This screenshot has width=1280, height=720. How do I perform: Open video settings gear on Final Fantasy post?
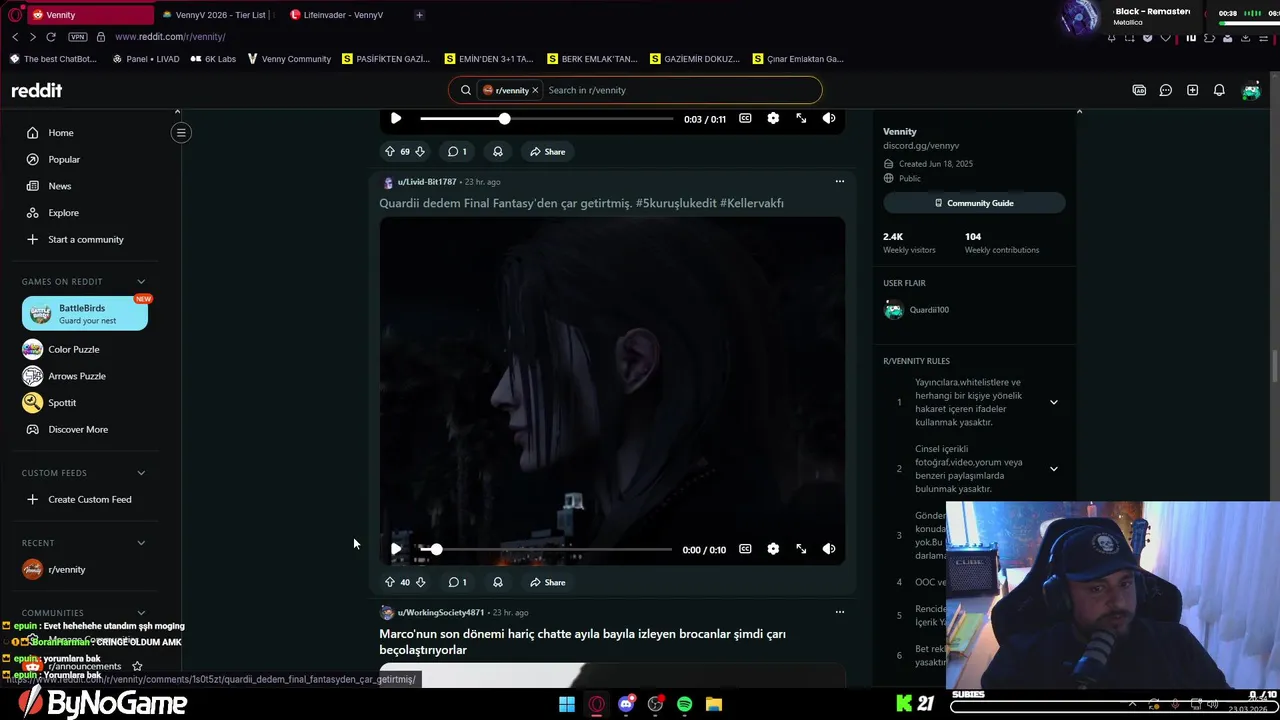(x=773, y=549)
